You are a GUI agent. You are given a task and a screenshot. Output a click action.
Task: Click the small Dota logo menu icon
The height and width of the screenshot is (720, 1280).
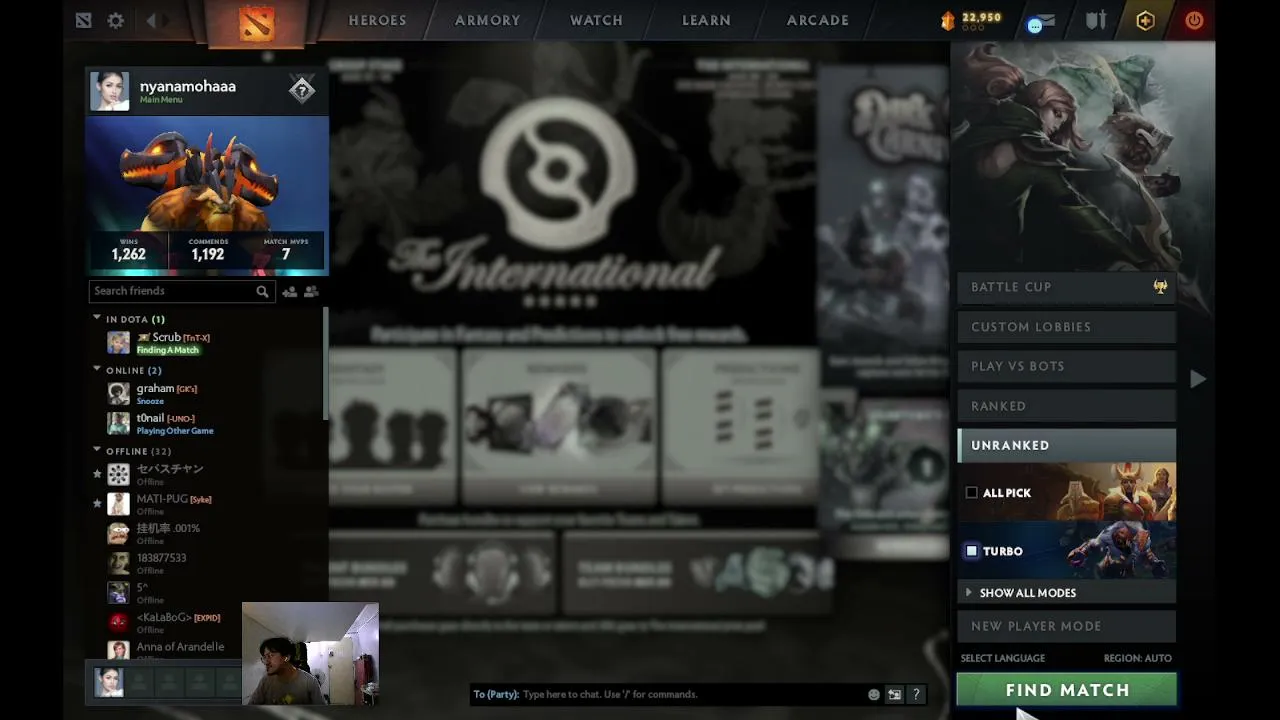84,20
